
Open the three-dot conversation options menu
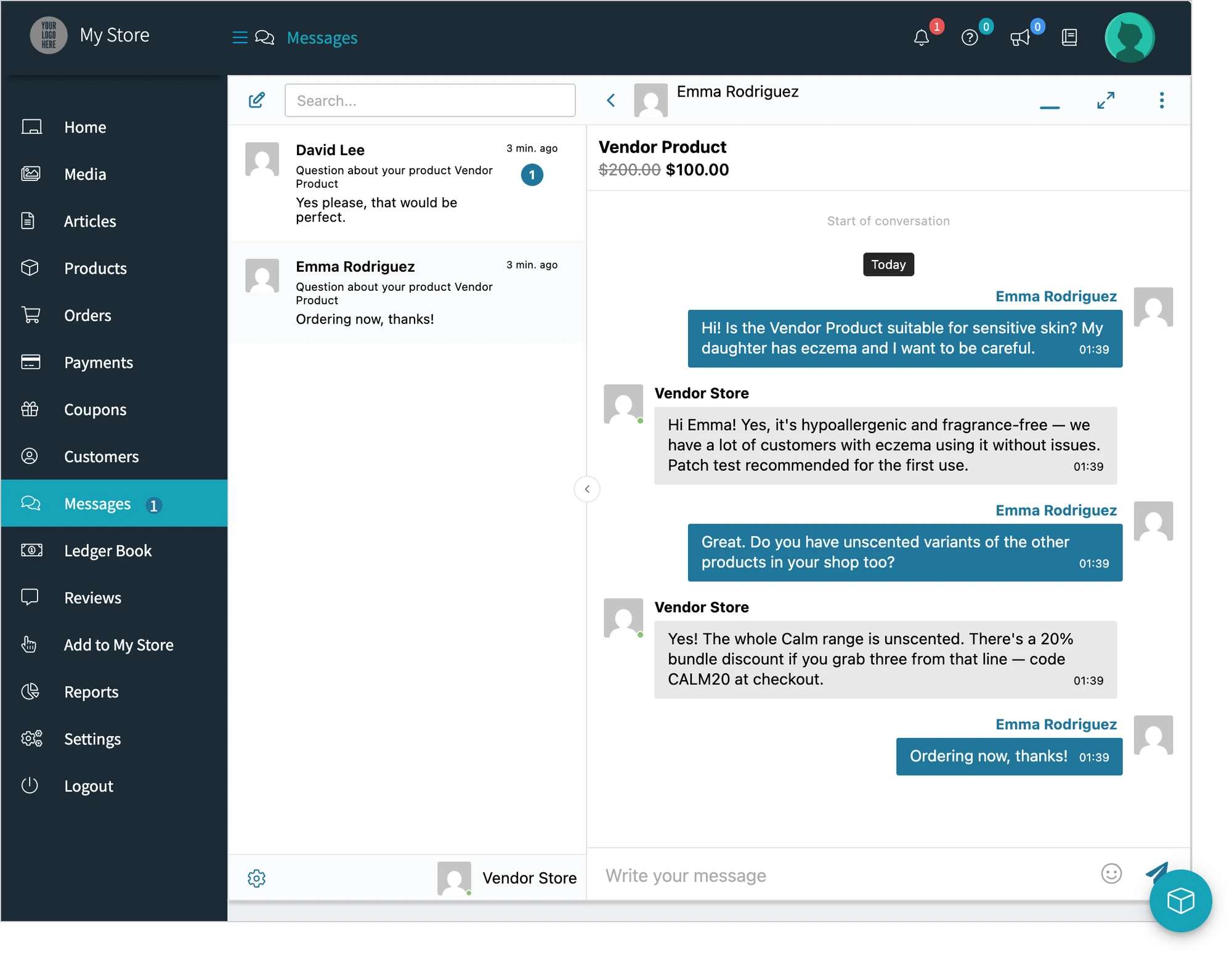coord(1162,100)
